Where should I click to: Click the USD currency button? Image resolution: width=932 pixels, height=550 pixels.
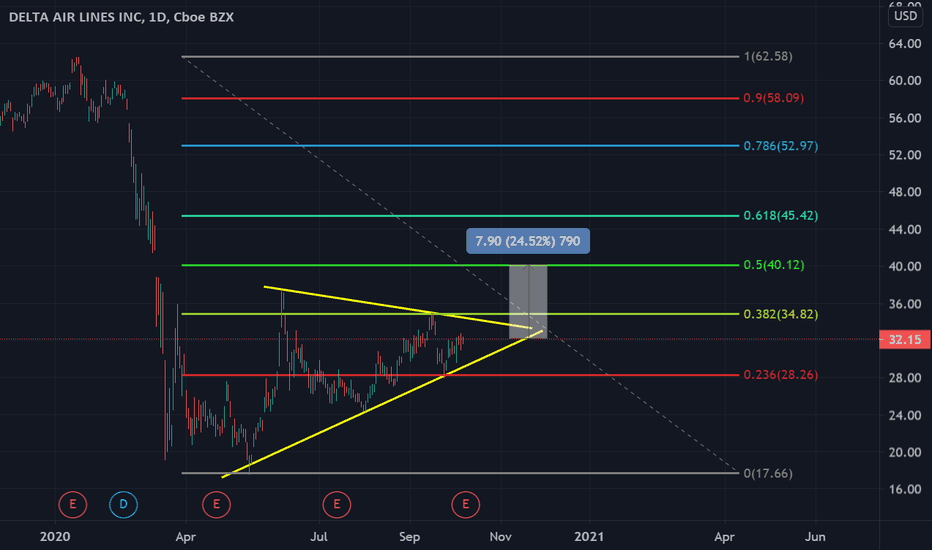coord(906,16)
